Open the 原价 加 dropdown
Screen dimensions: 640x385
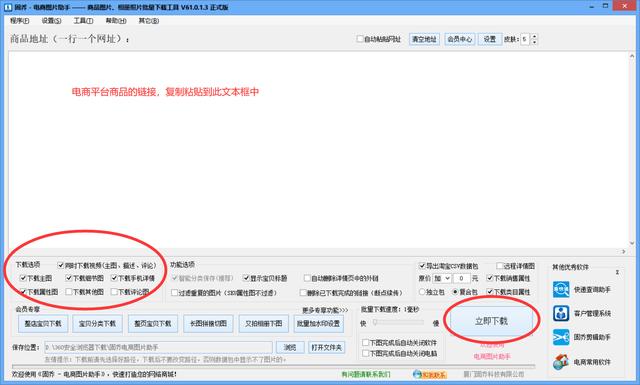442,278
